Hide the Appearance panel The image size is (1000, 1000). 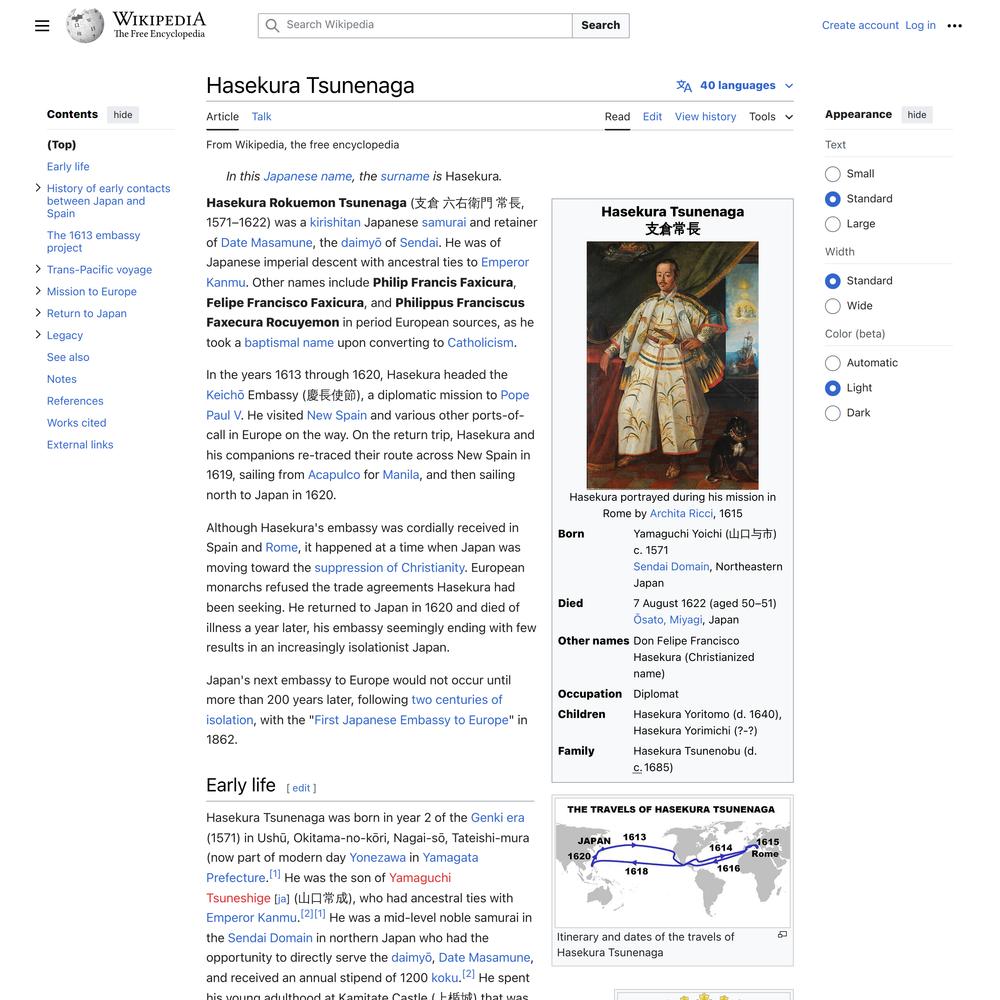pyautogui.click(x=916, y=115)
